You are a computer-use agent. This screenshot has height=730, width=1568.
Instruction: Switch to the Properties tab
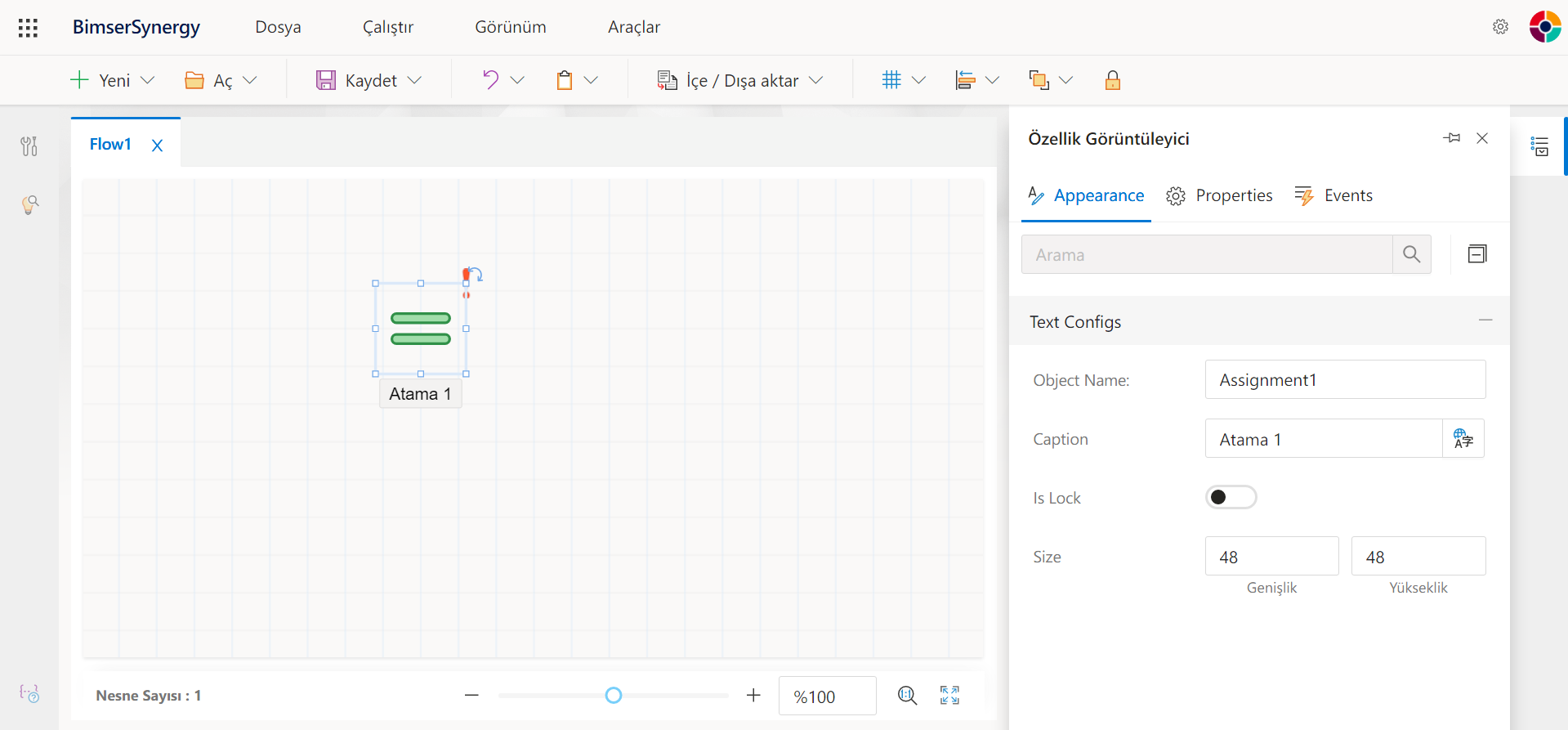tap(1219, 195)
